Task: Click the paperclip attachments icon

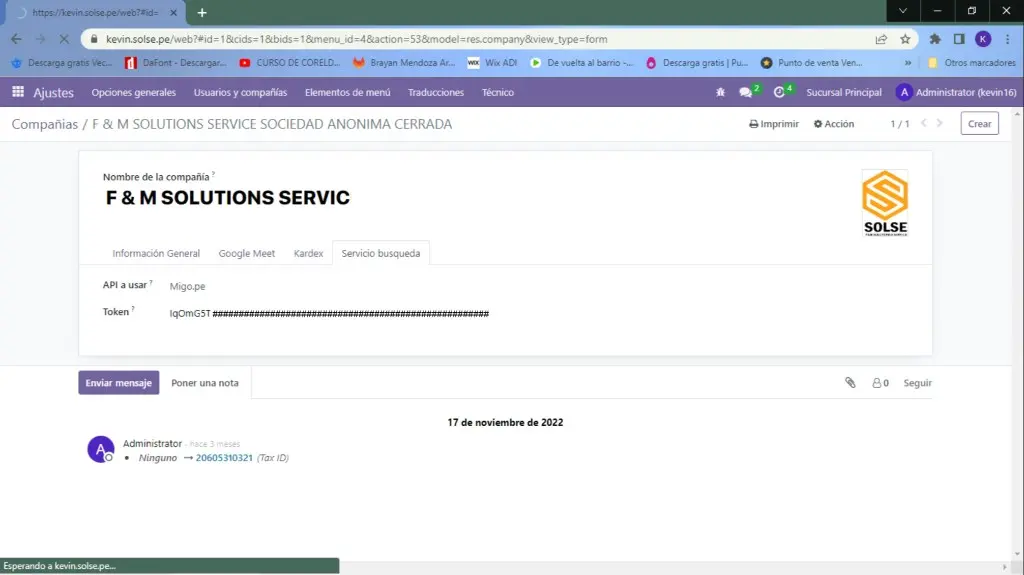Action: (850, 383)
